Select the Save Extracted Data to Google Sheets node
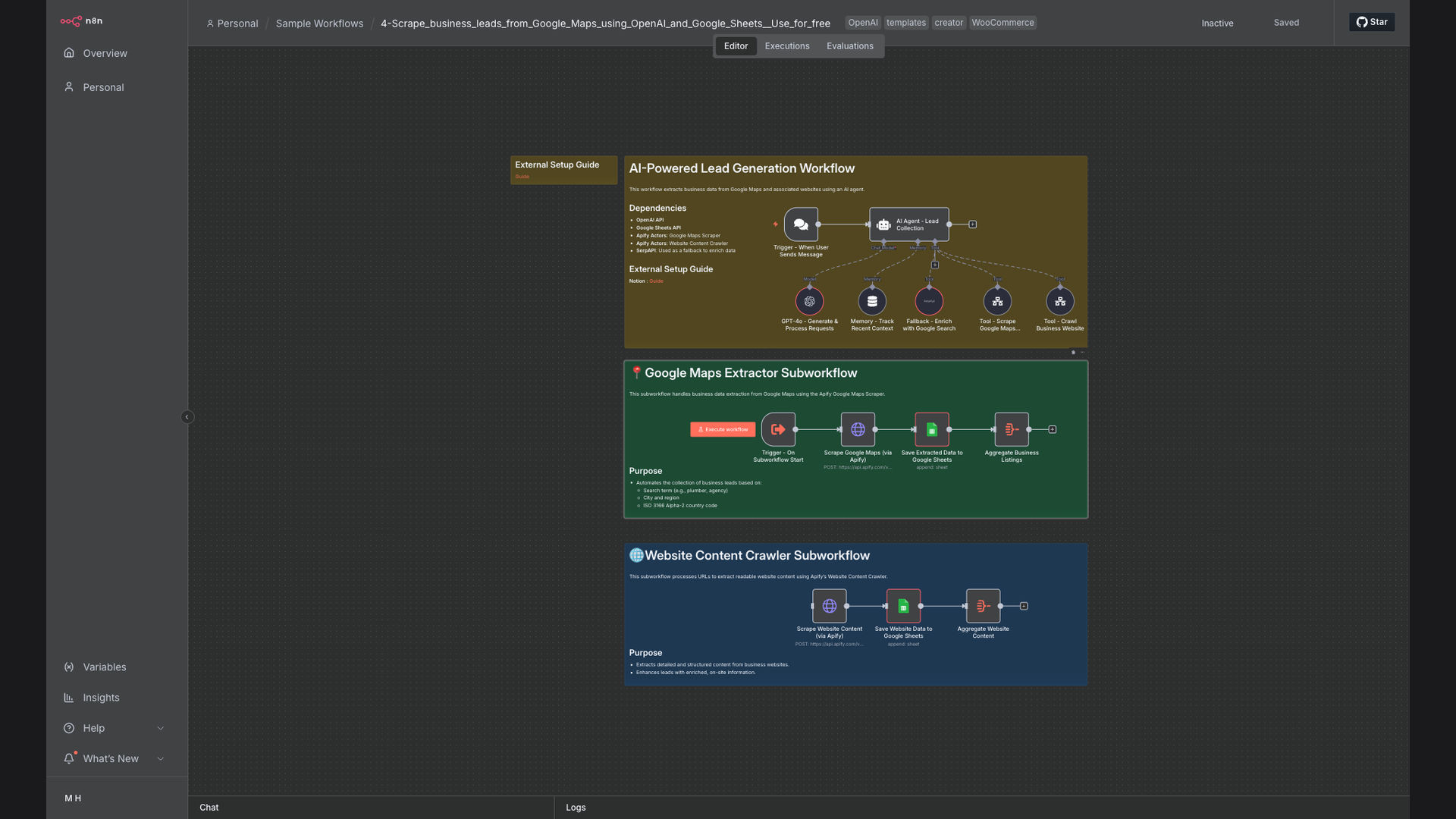The image size is (1456, 819). pos(932,429)
